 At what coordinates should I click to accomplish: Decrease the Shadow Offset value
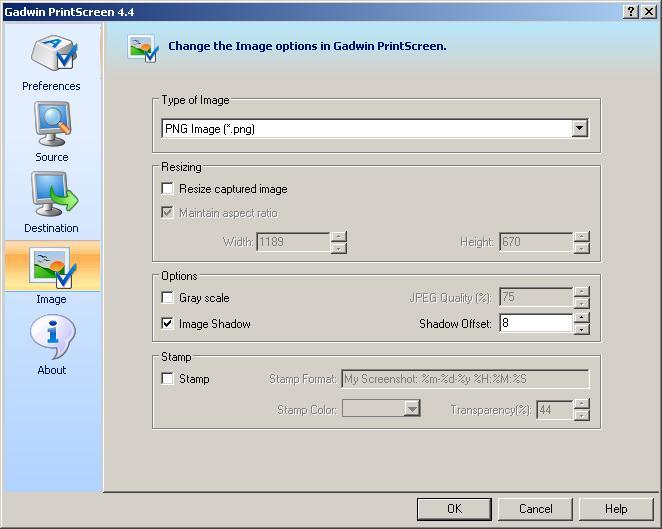point(582,329)
